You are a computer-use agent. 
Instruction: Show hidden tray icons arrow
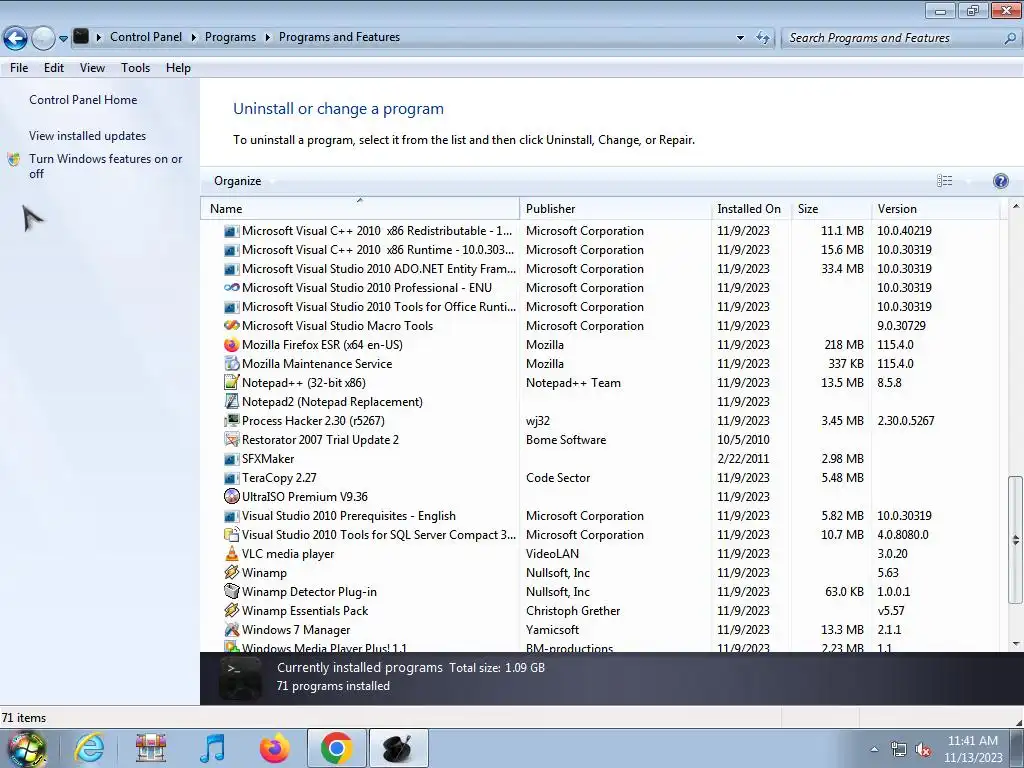click(874, 749)
